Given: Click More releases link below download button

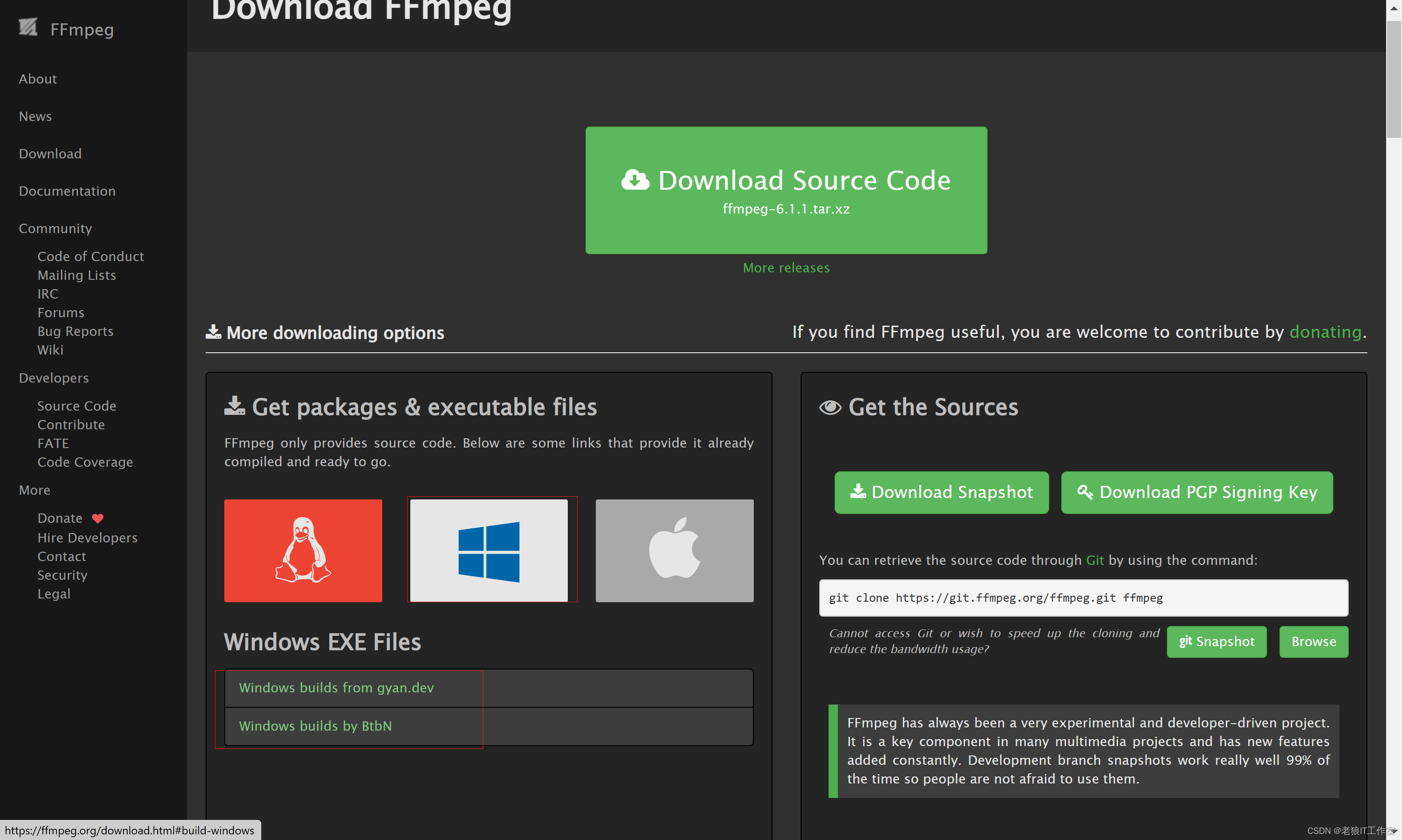Looking at the screenshot, I should click(786, 267).
